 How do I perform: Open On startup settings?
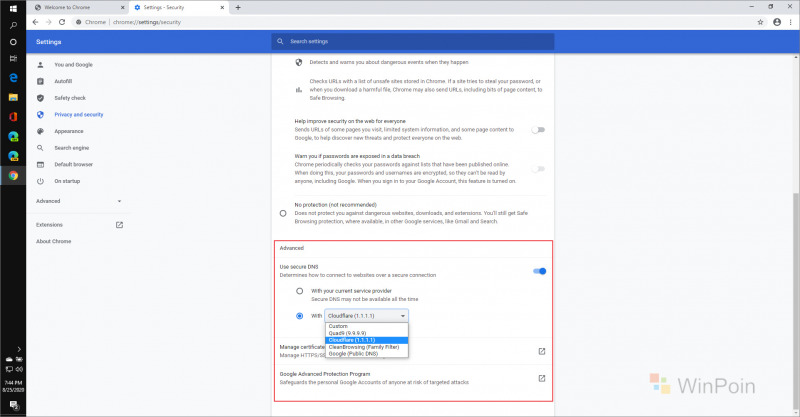67,181
